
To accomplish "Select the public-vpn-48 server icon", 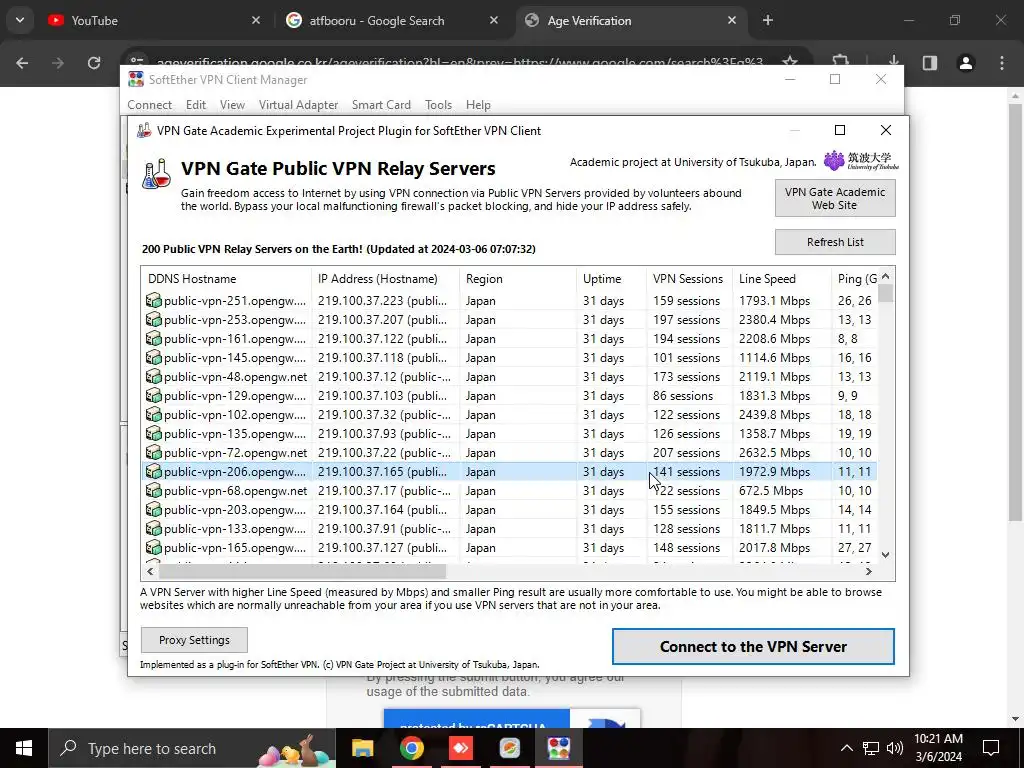I will coord(153,376).
